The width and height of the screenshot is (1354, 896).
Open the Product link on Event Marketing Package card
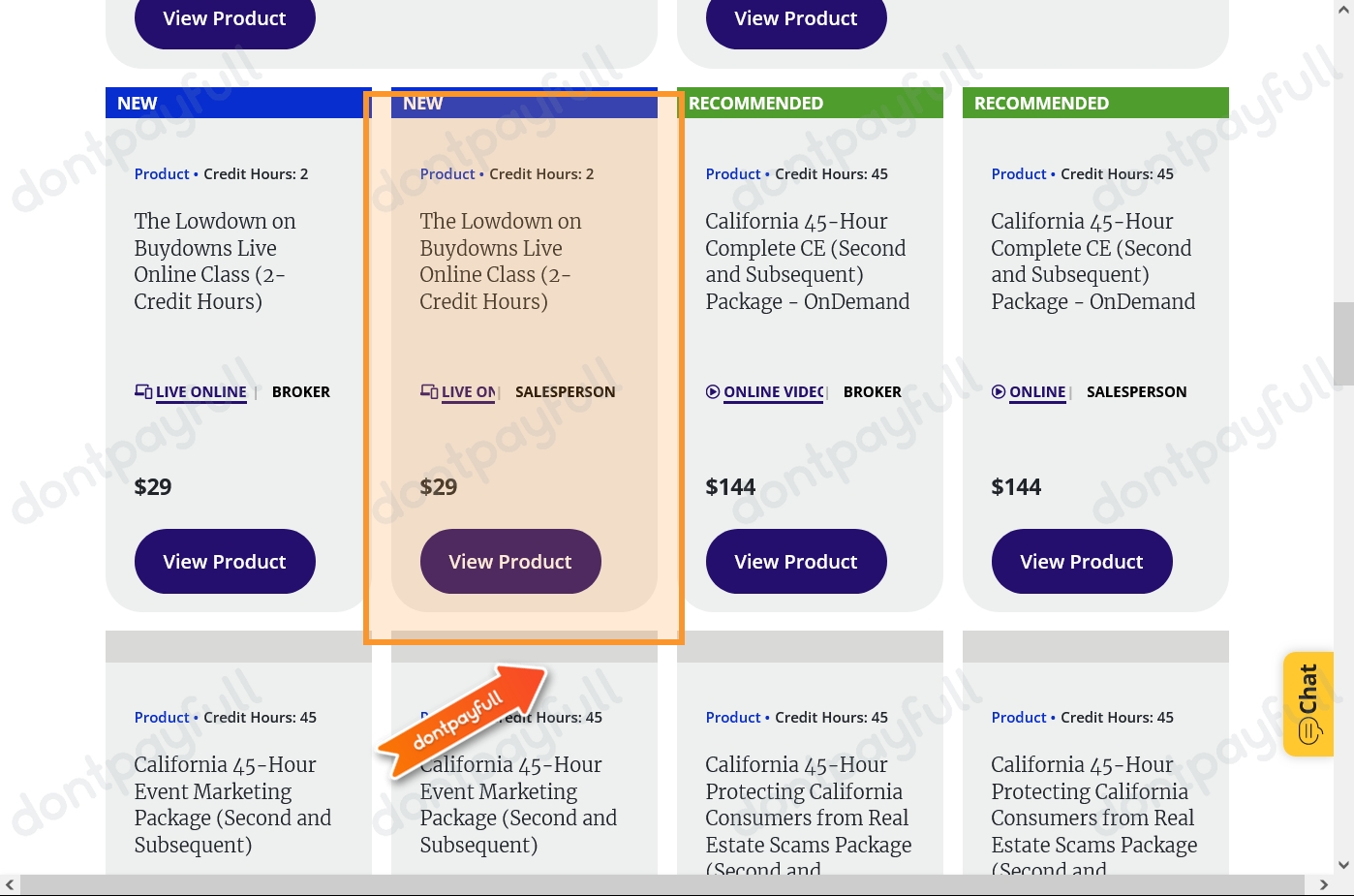tap(162, 717)
